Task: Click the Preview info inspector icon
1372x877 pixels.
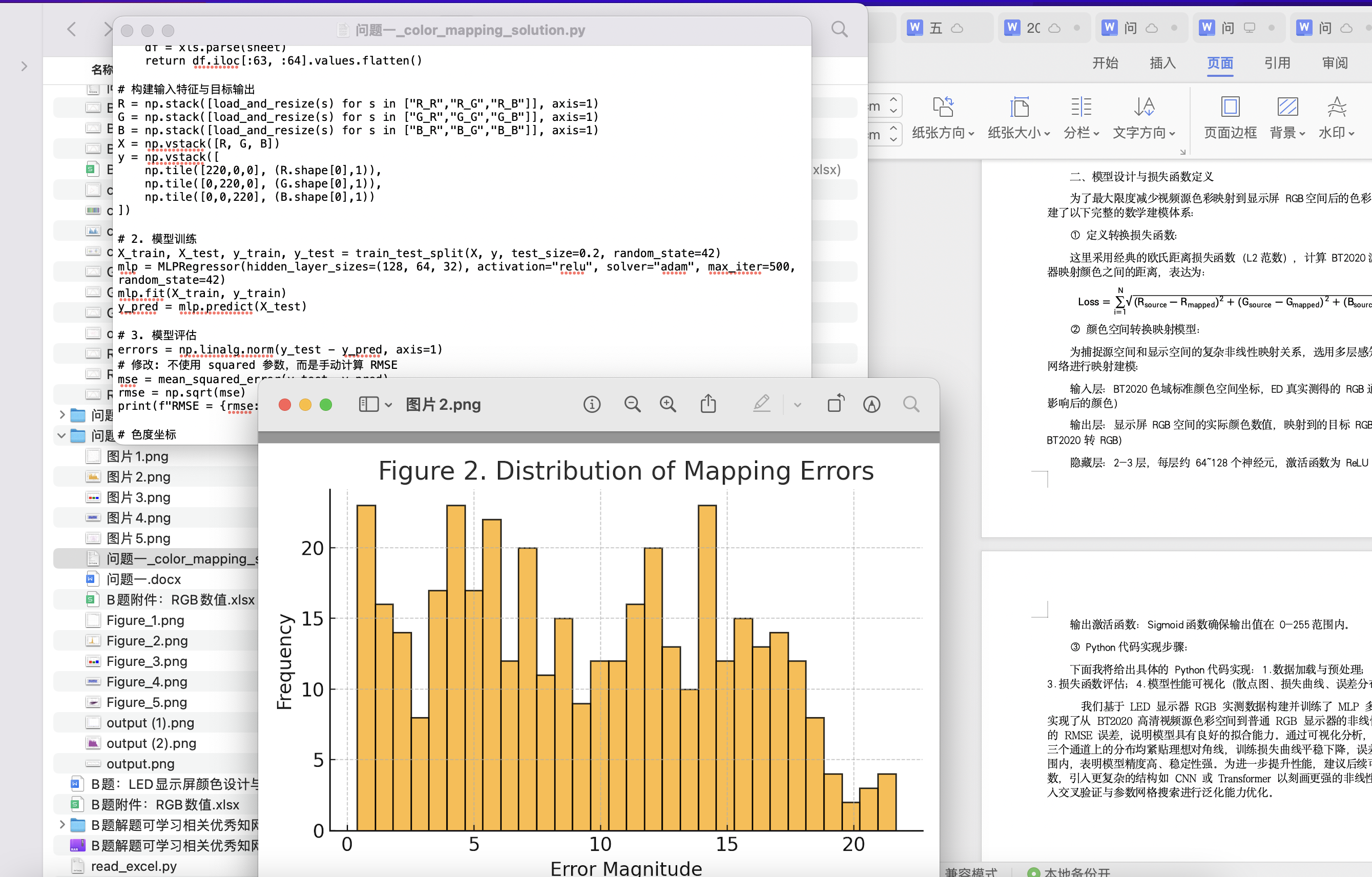Action: pyautogui.click(x=591, y=405)
